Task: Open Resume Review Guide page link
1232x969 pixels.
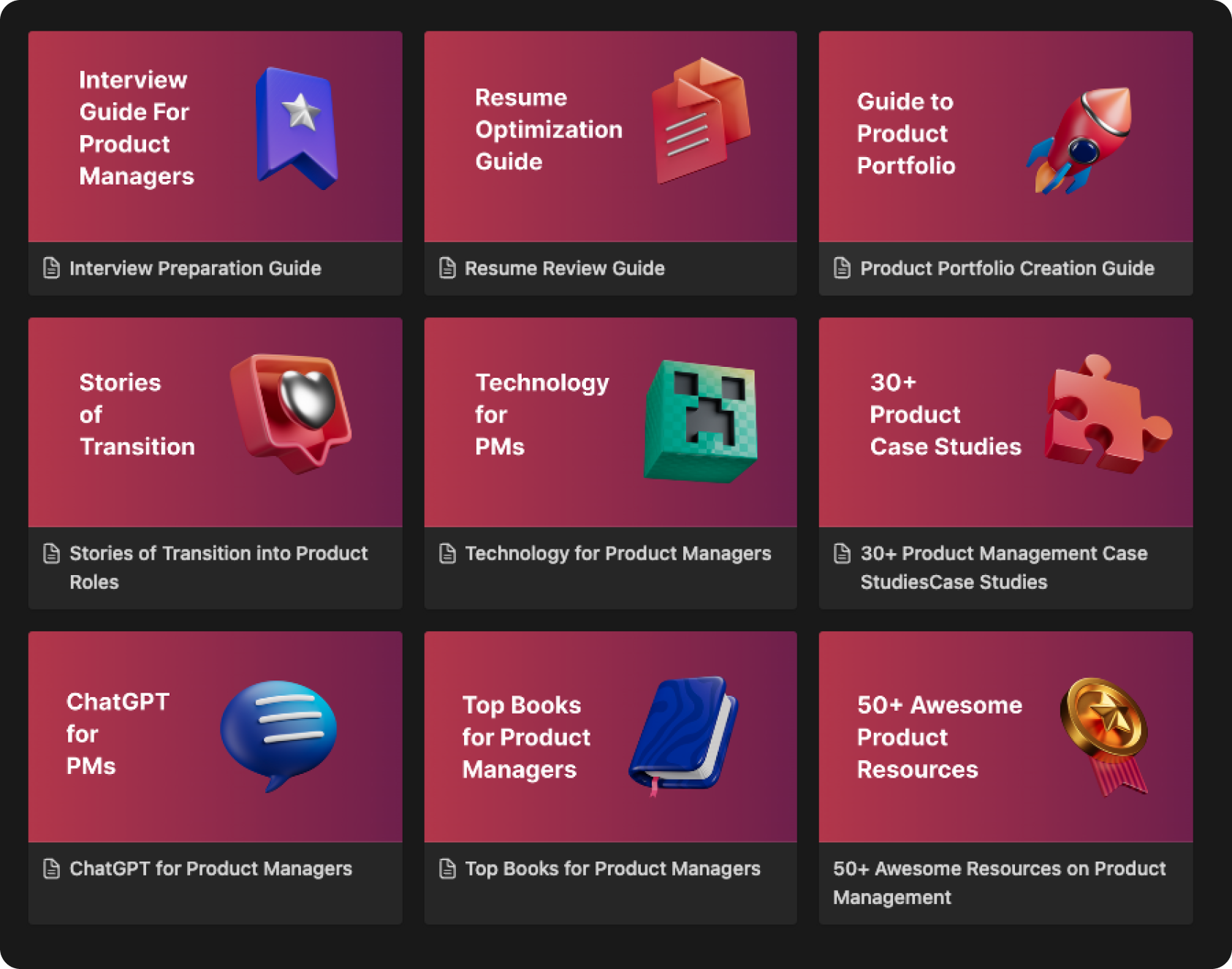Action: point(564,268)
